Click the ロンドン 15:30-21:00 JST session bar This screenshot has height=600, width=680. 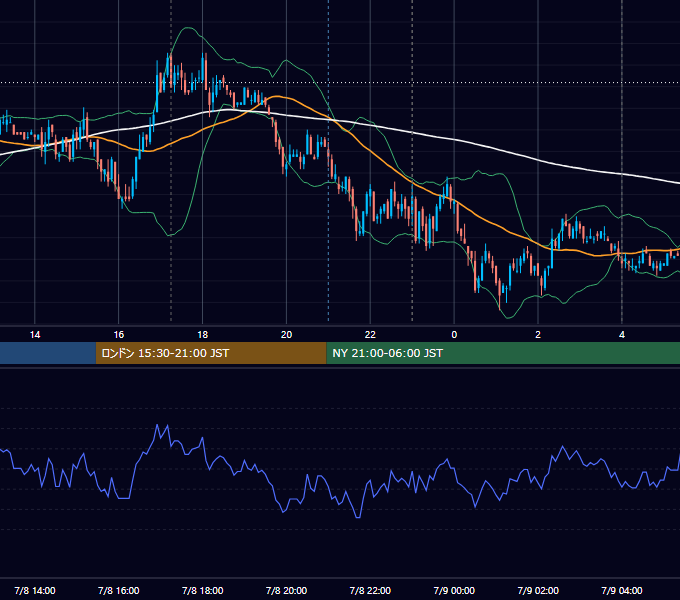pos(211,353)
